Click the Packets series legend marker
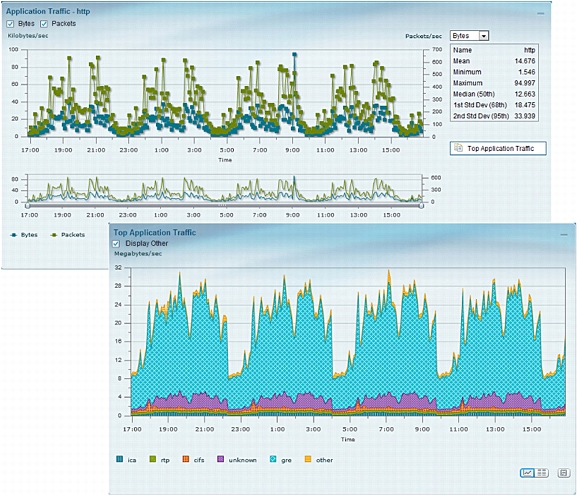The width and height of the screenshot is (578, 496). [54, 235]
